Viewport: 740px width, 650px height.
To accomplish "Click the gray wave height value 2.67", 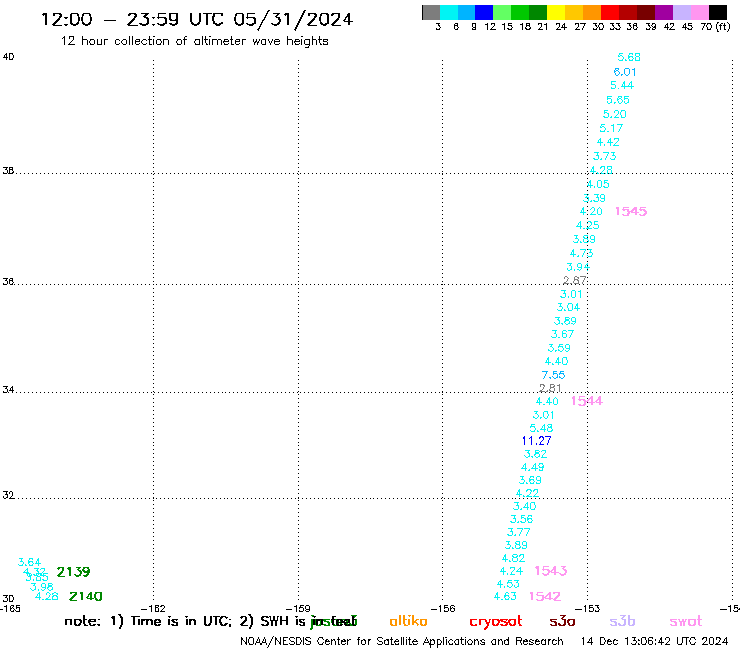I will click(x=574, y=280).
